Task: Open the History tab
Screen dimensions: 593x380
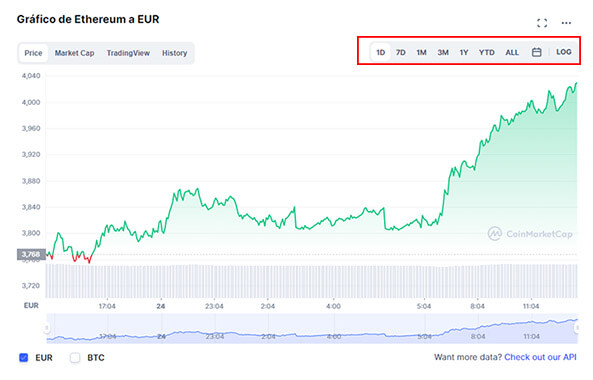Action: tap(174, 53)
